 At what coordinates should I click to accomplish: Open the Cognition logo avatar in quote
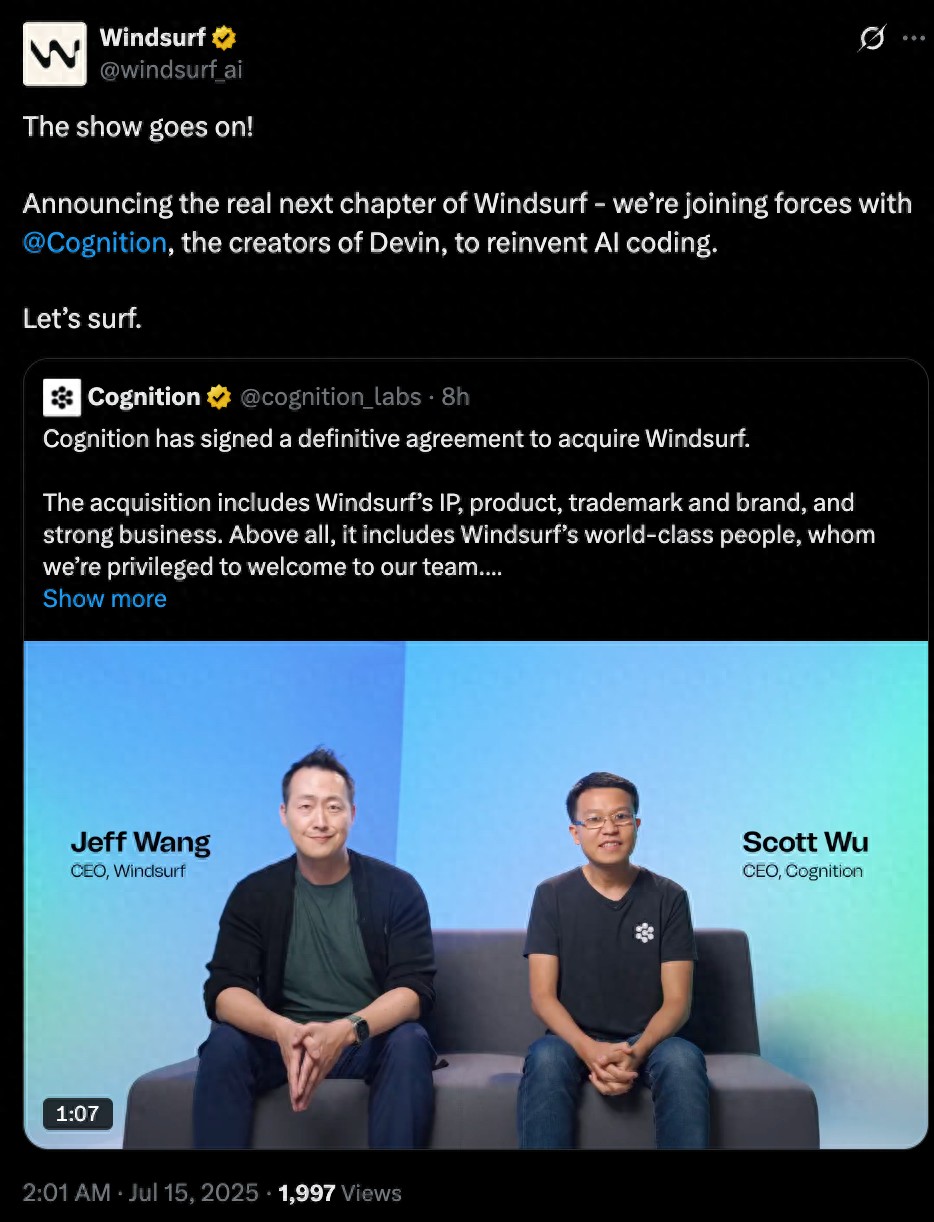(62, 397)
